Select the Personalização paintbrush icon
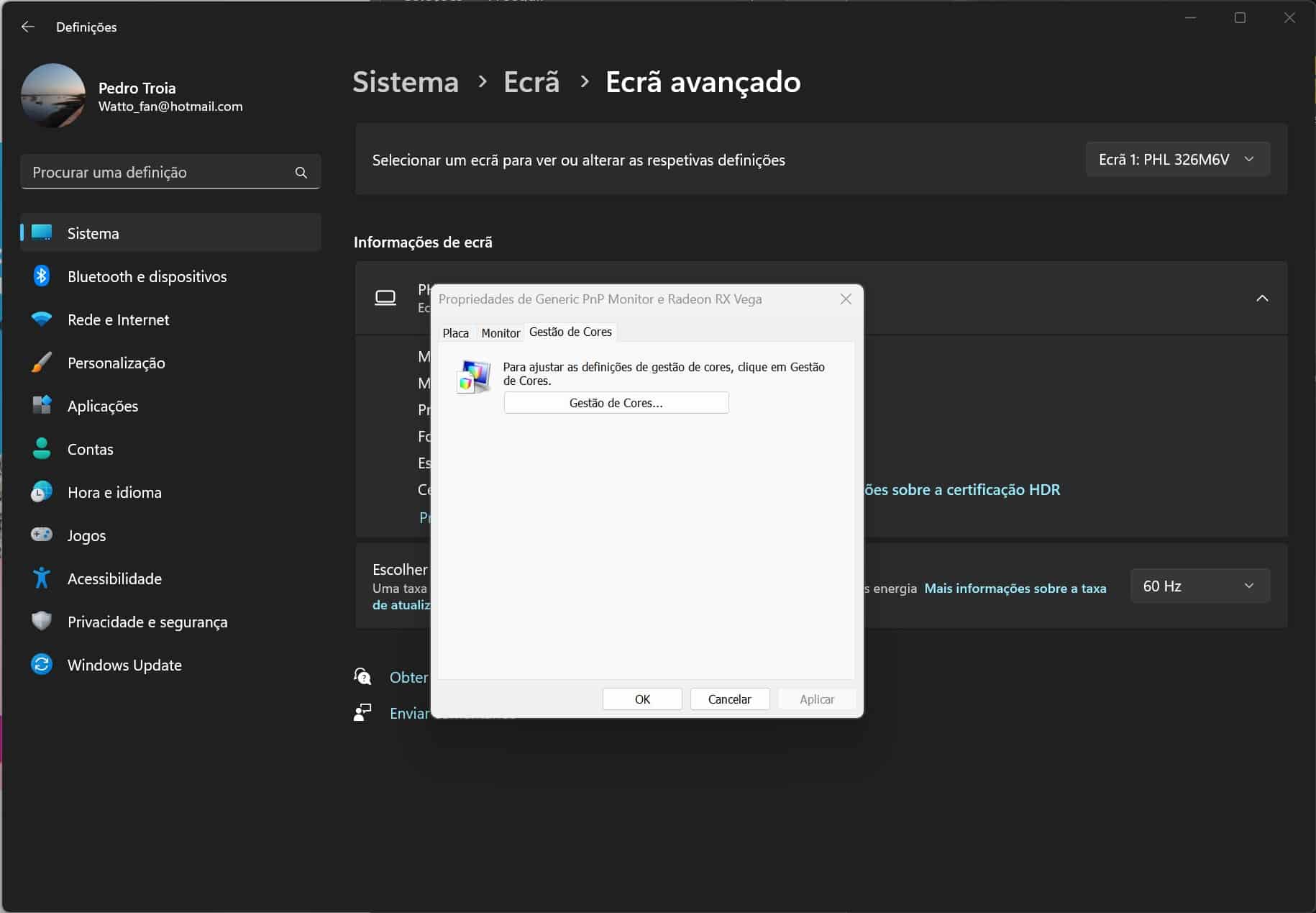This screenshot has width=1316, height=913. tap(42, 363)
